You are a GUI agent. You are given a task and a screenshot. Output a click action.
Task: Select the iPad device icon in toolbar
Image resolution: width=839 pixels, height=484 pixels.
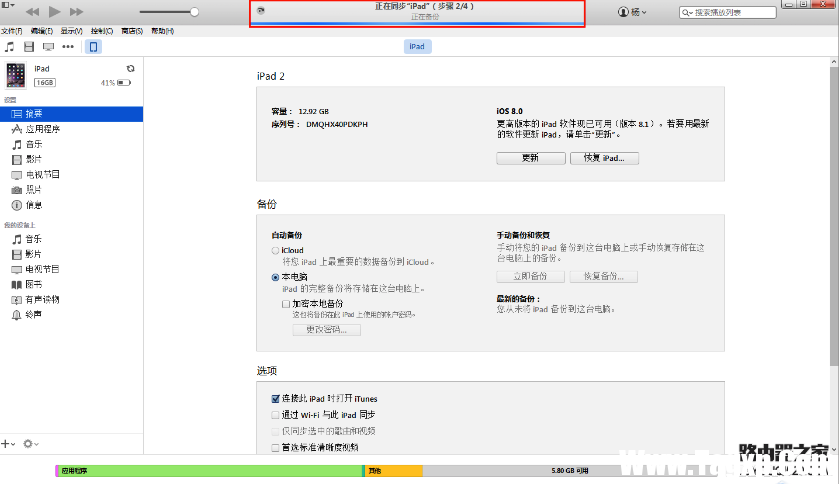tap(93, 47)
